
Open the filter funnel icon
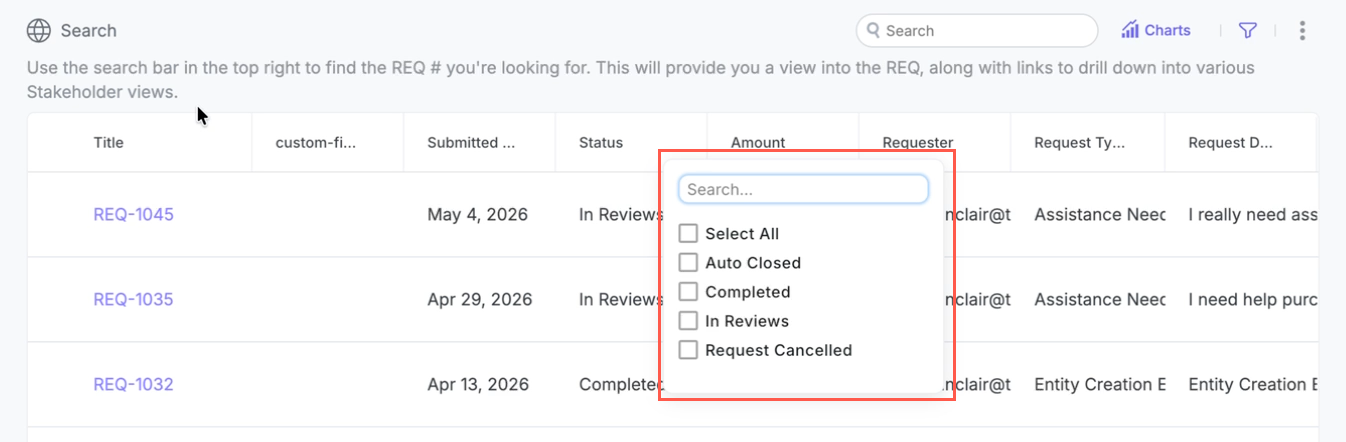1247,31
